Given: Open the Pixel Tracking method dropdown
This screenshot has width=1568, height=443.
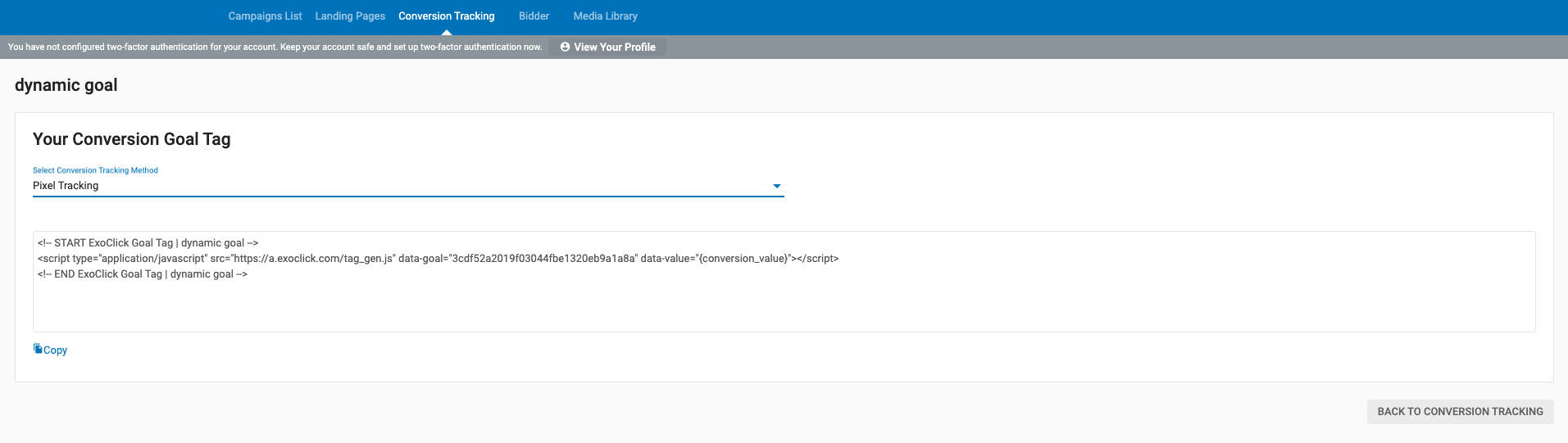Looking at the screenshot, I should tap(402, 186).
